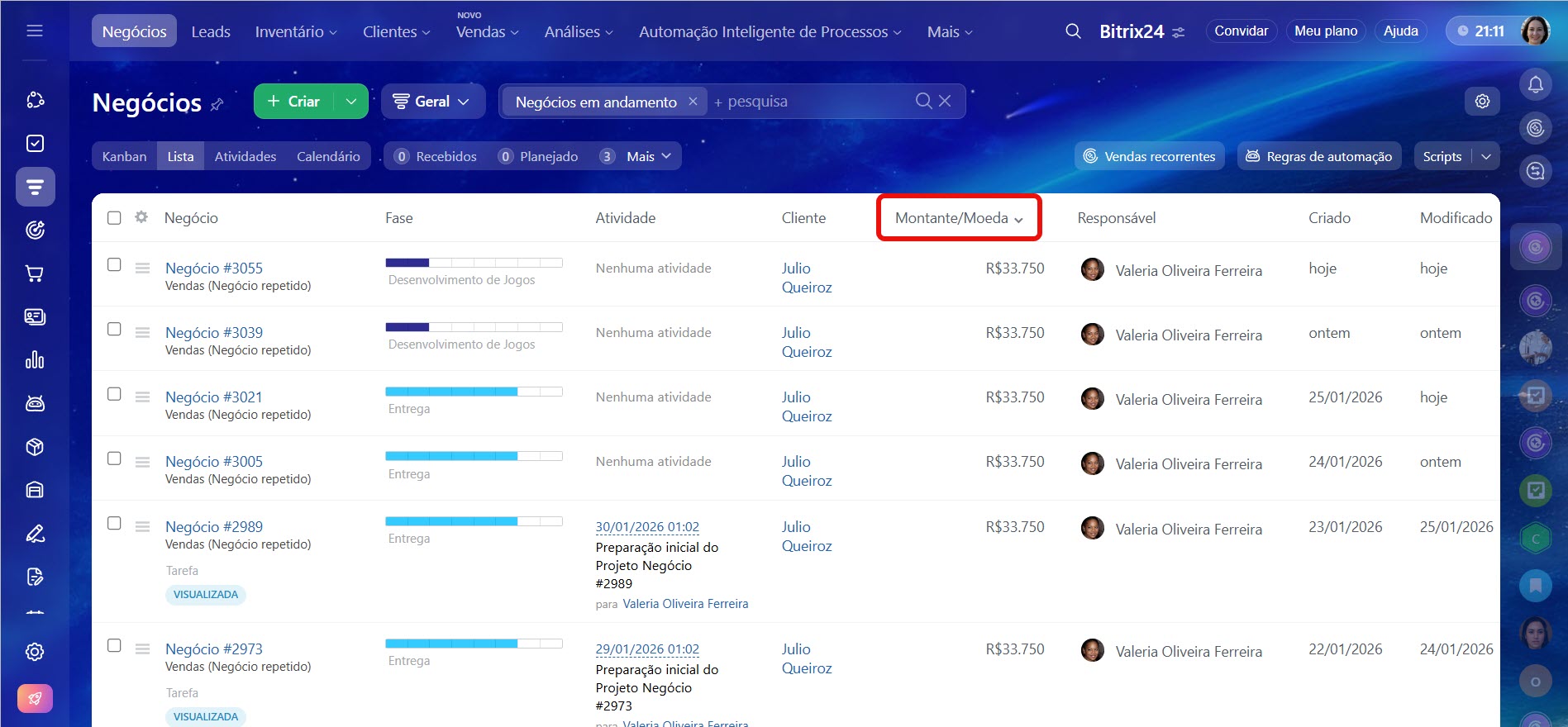The image size is (1568, 727).
Task: Open the Leads menu item
Action: pos(211,31)
